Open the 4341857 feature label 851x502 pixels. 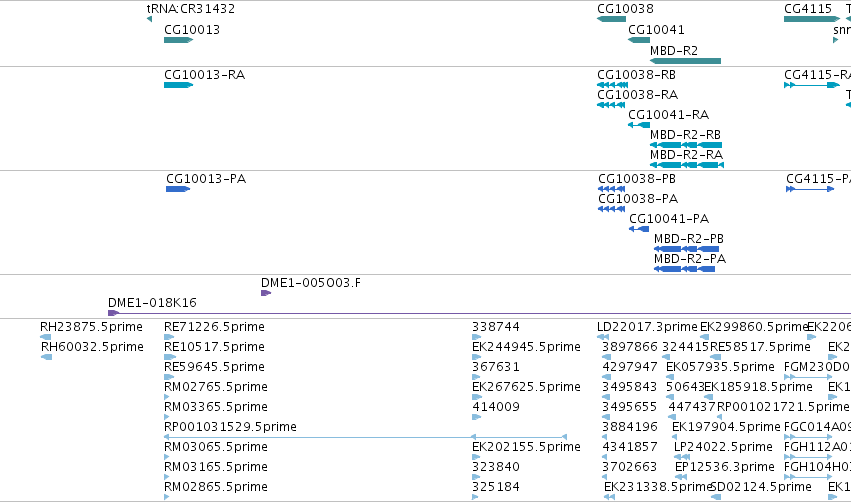(x=630, y=448)
